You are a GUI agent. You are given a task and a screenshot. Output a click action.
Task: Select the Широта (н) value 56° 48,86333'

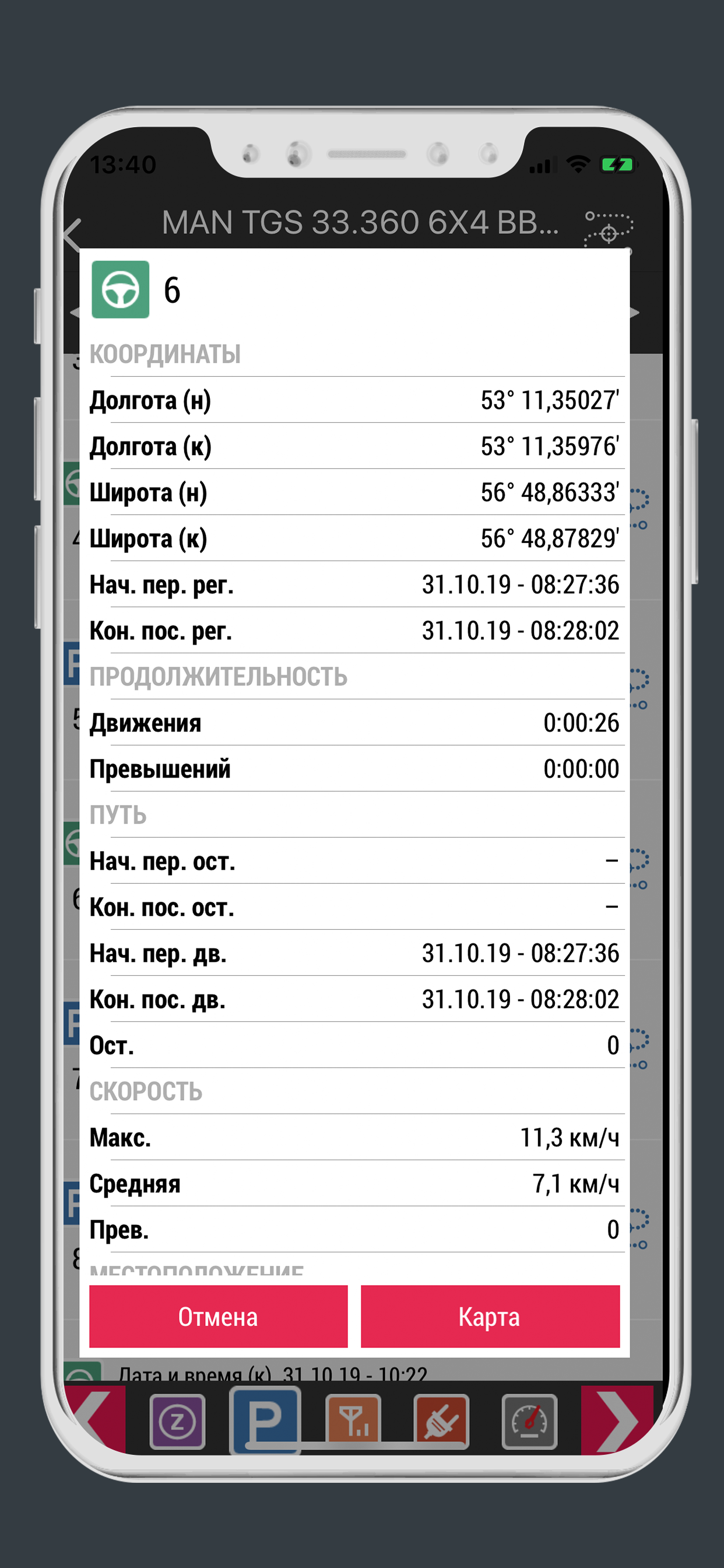click(x=550, y=492)
